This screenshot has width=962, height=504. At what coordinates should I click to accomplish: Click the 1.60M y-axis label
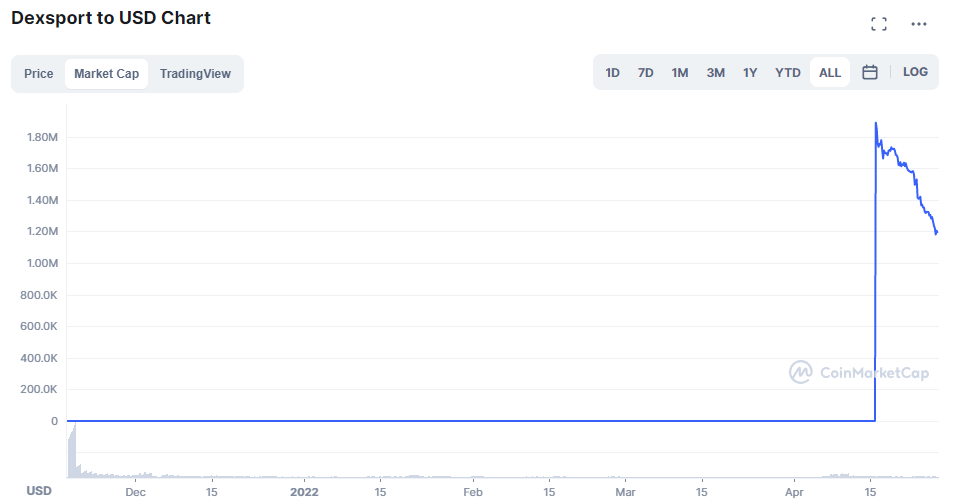pos(42,168)
